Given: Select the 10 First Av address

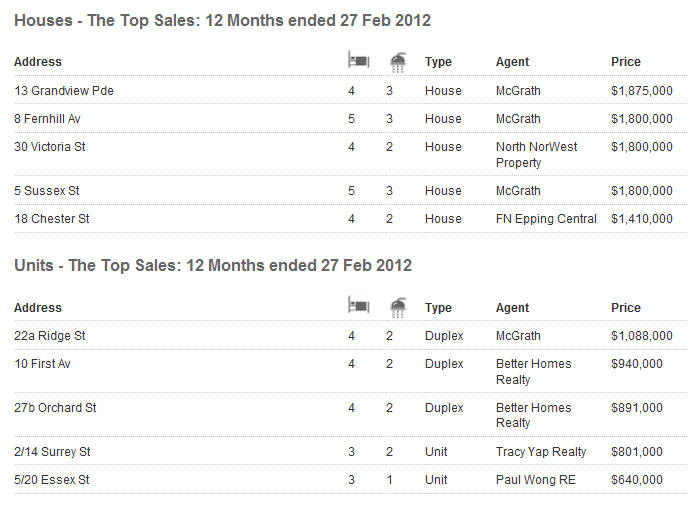Looking at the screenshot, I should (x=43, y=364).
